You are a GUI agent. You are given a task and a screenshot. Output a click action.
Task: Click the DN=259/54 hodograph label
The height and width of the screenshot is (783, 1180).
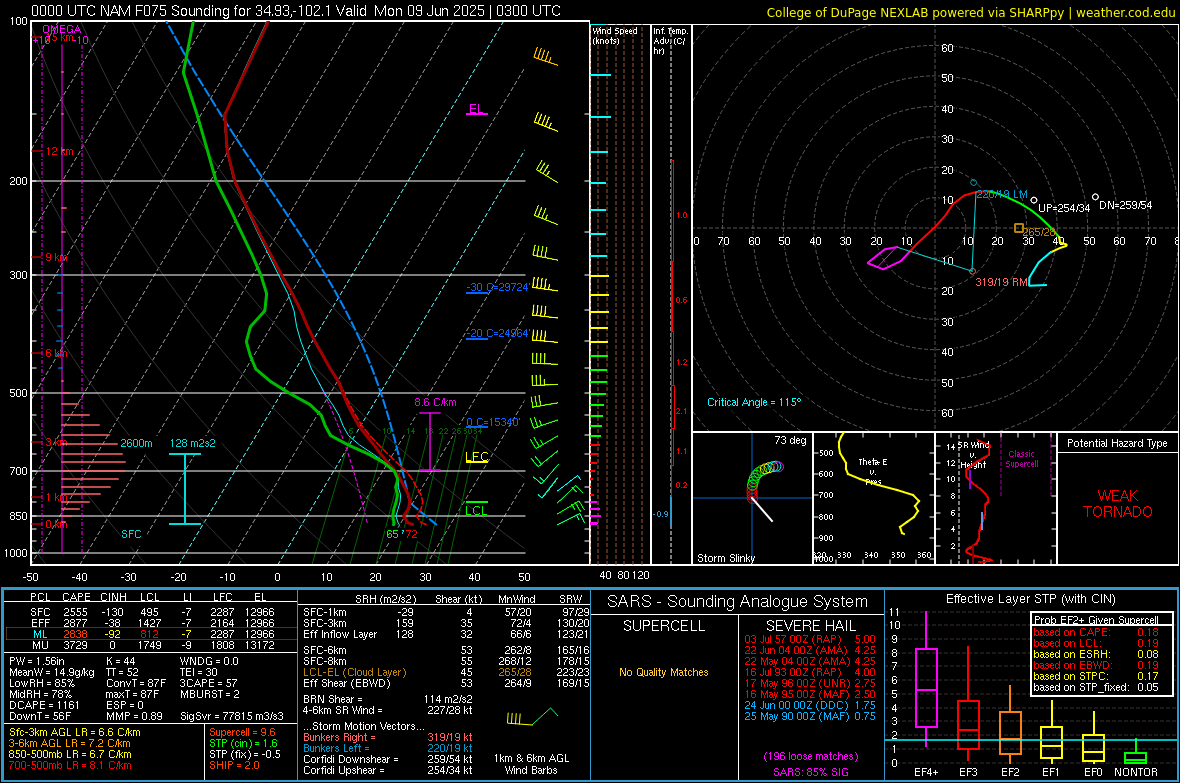click(1125, 205)
